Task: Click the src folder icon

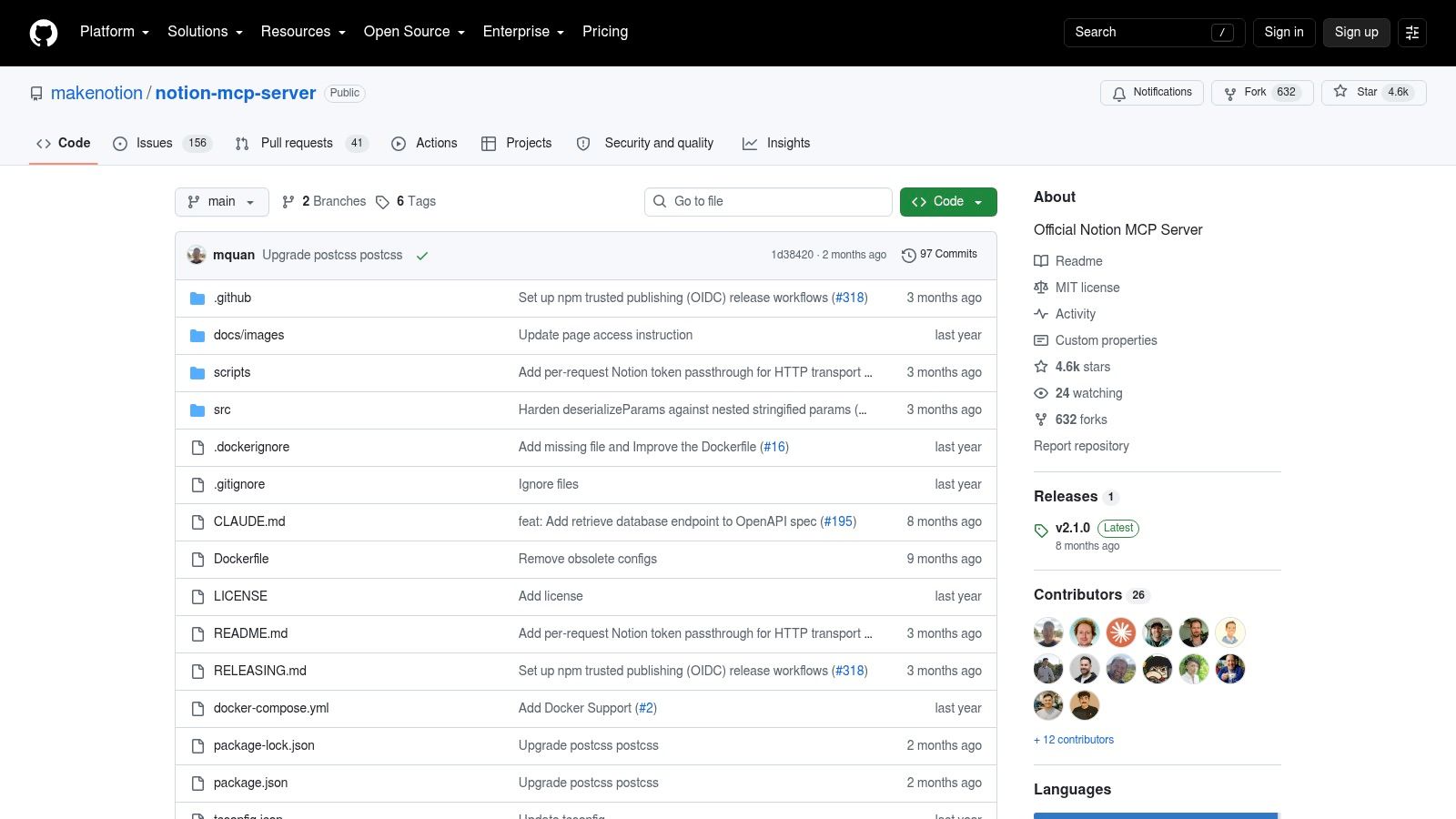Action: [197, 410]
